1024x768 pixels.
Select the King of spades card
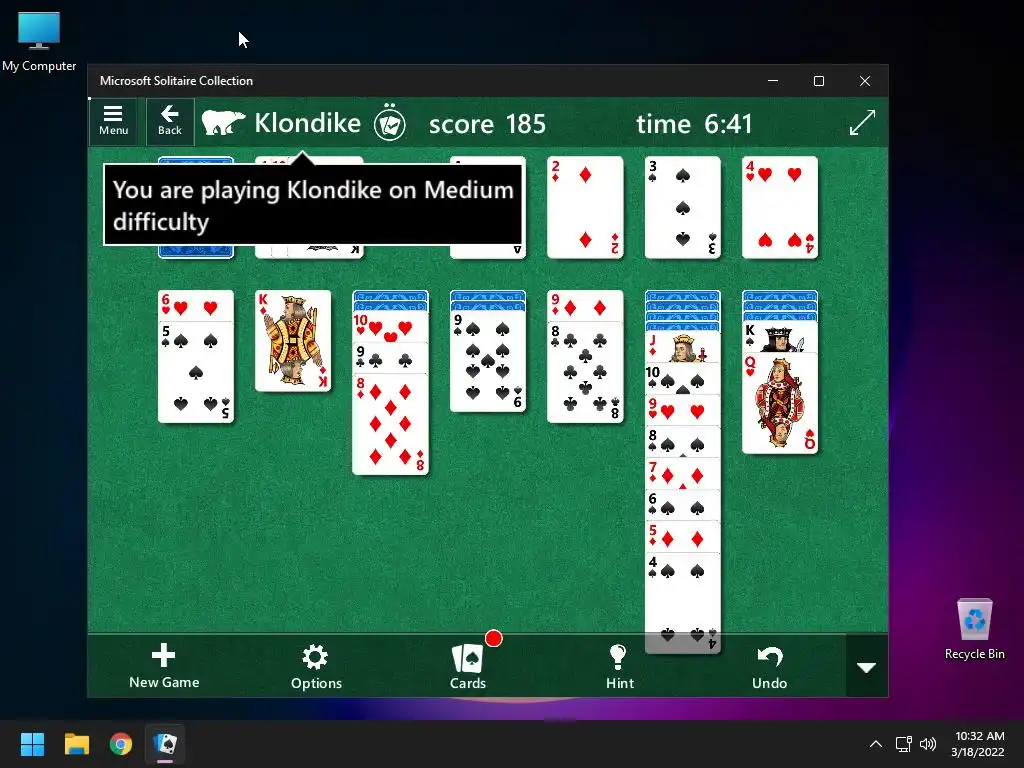[x=780, y=337]
